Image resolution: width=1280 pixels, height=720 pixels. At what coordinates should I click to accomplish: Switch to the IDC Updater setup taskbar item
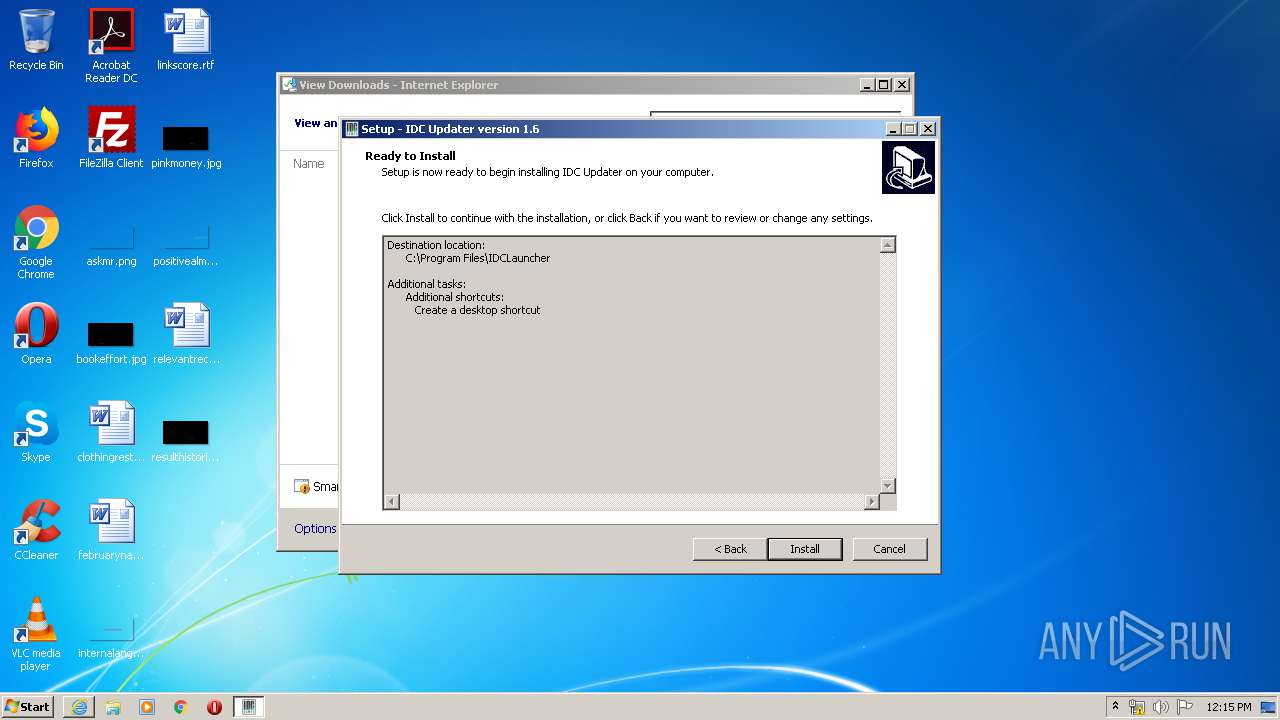pyautogui.click(x=249, y=707)
